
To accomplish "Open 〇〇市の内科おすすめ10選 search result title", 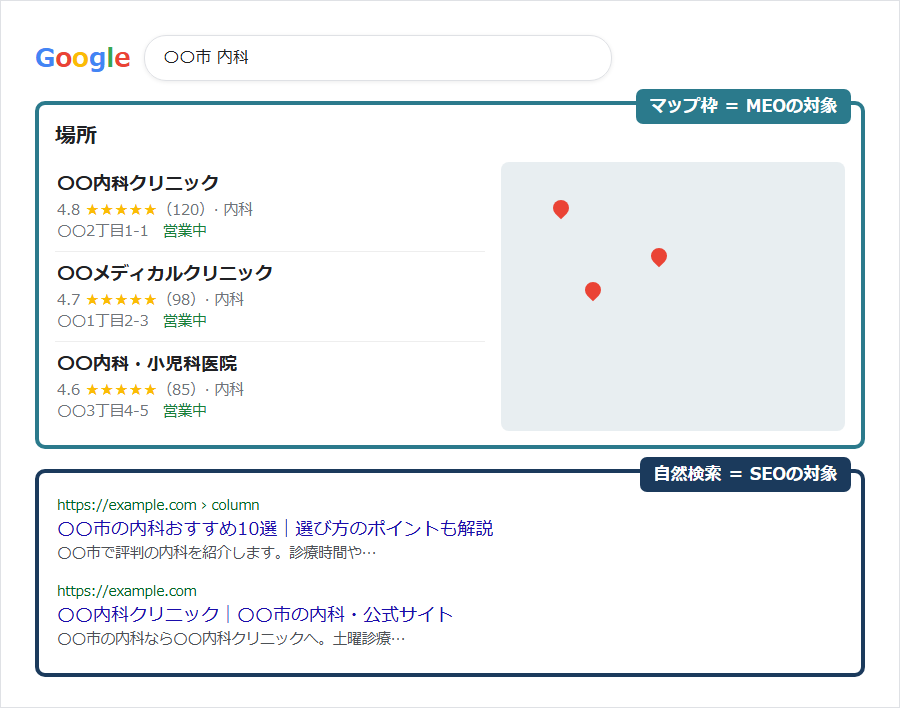I will 276,528.
